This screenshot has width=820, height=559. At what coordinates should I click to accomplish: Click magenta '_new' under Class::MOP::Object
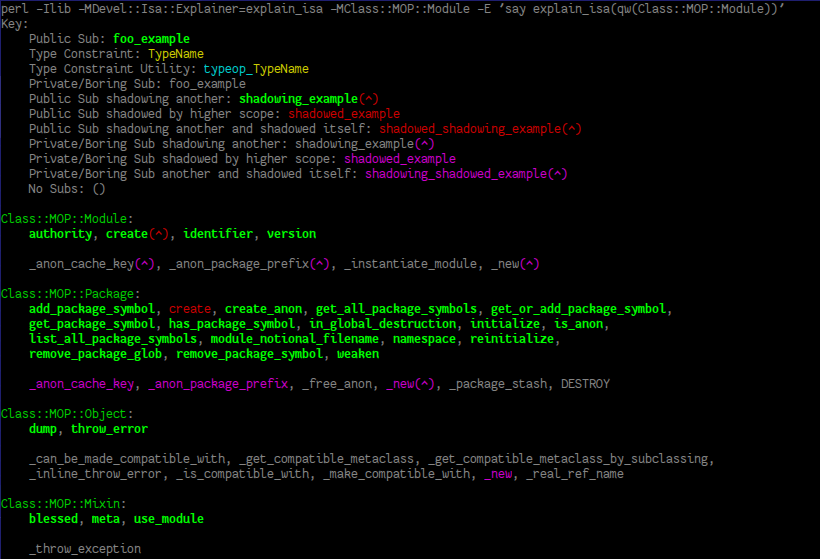click(498, 474)
